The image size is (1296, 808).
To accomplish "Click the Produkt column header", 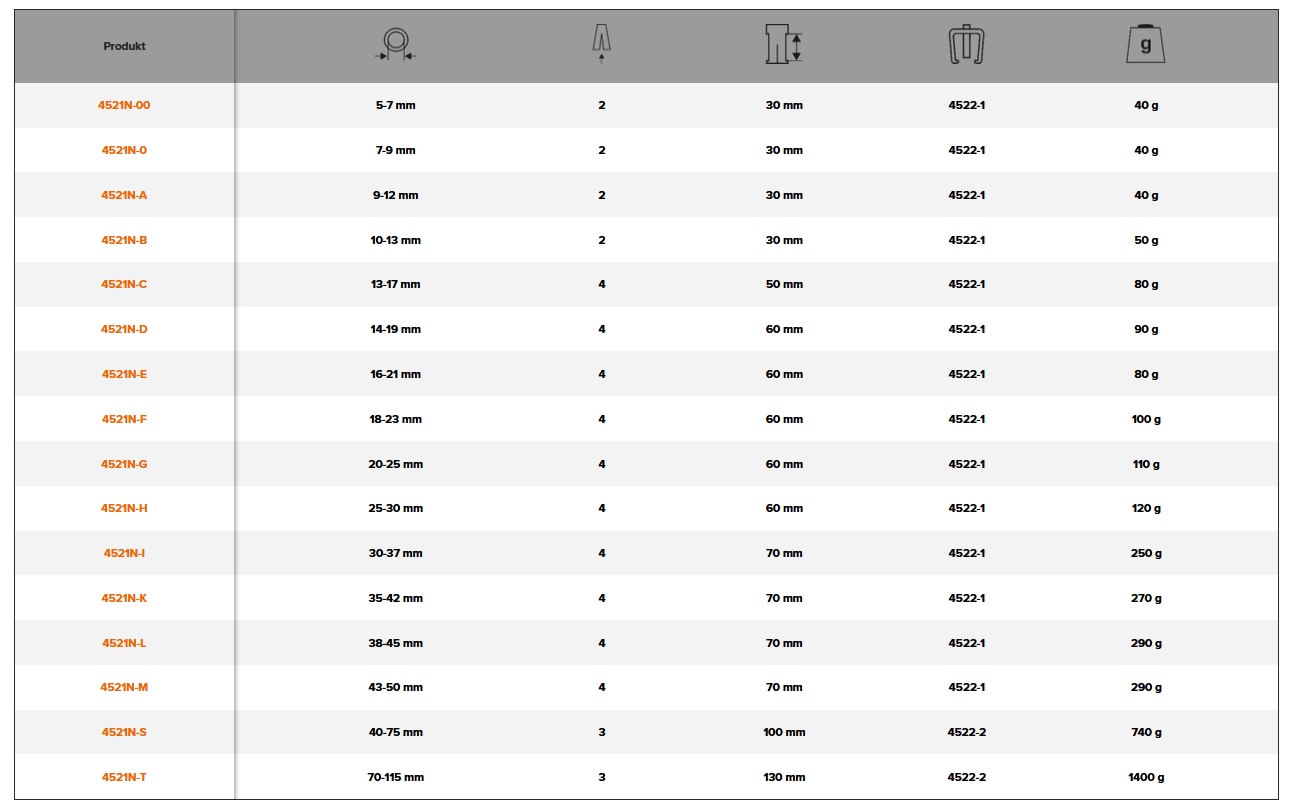I will [124, 47].
